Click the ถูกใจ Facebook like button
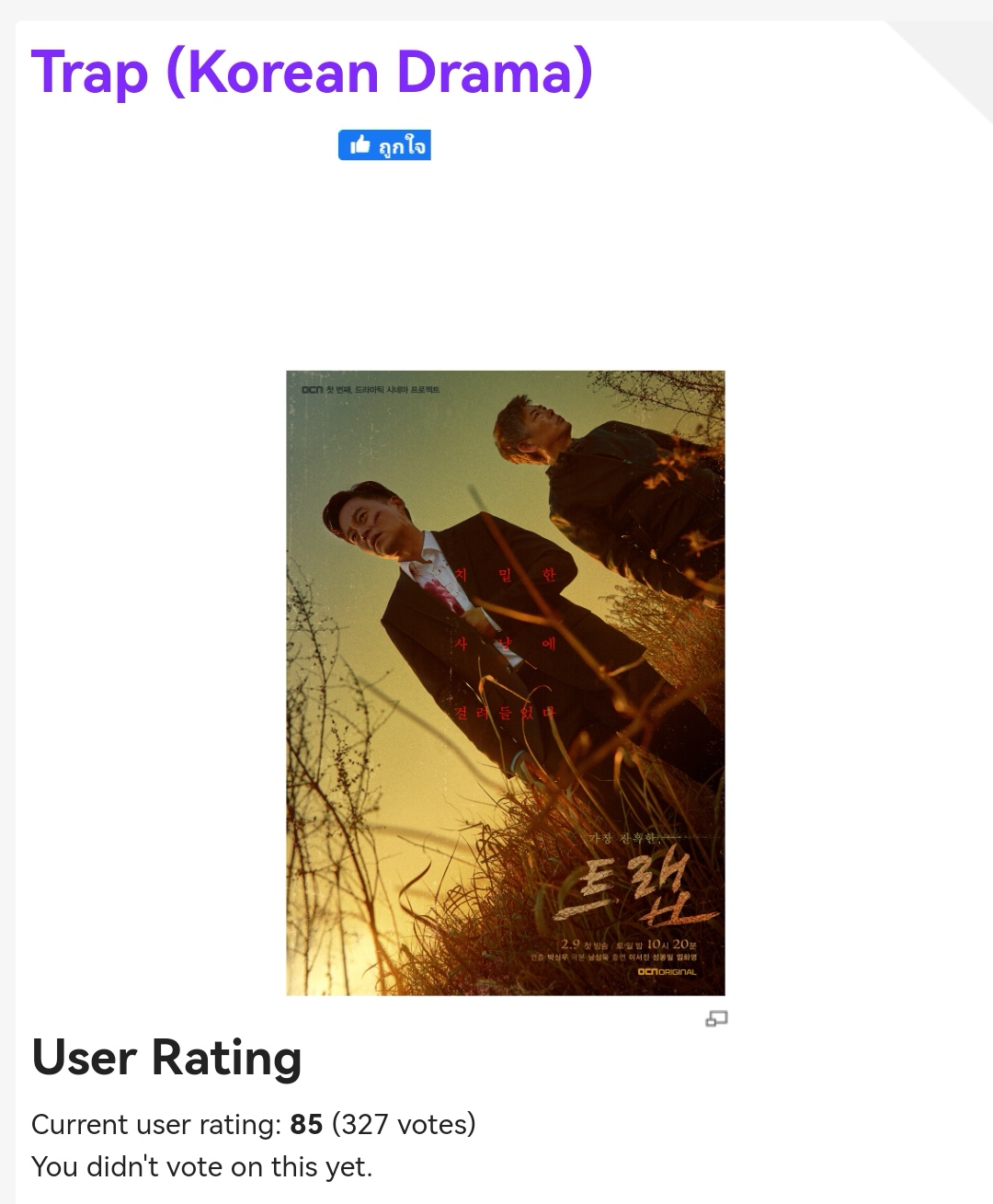This screenshot has width=993, height=1204. tap(384, 145)
